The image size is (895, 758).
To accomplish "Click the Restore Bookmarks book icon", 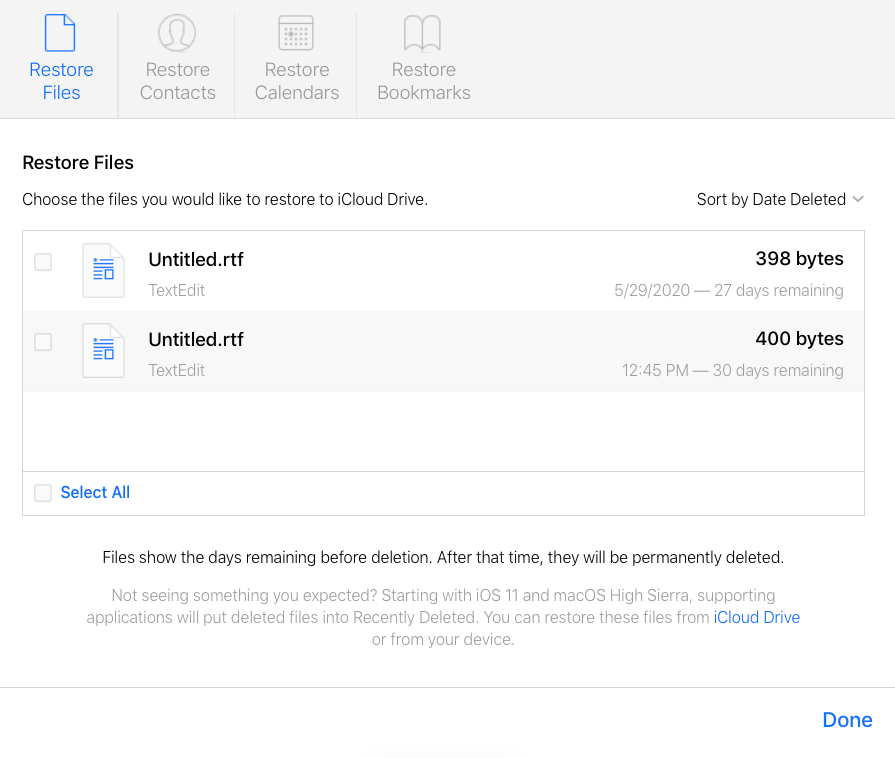I will [x=423, y=33].
